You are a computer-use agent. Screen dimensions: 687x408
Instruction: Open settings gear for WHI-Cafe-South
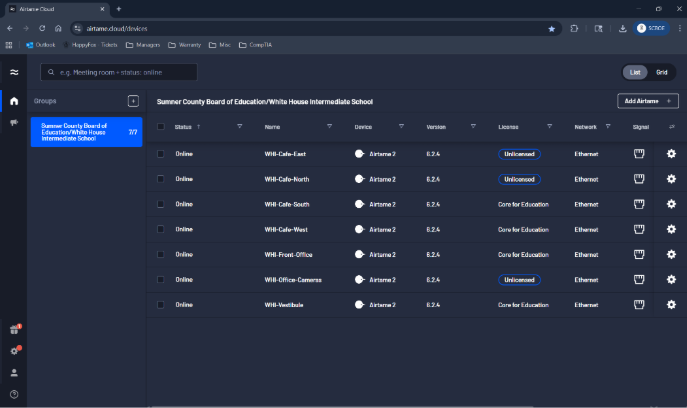click(671, 204)
